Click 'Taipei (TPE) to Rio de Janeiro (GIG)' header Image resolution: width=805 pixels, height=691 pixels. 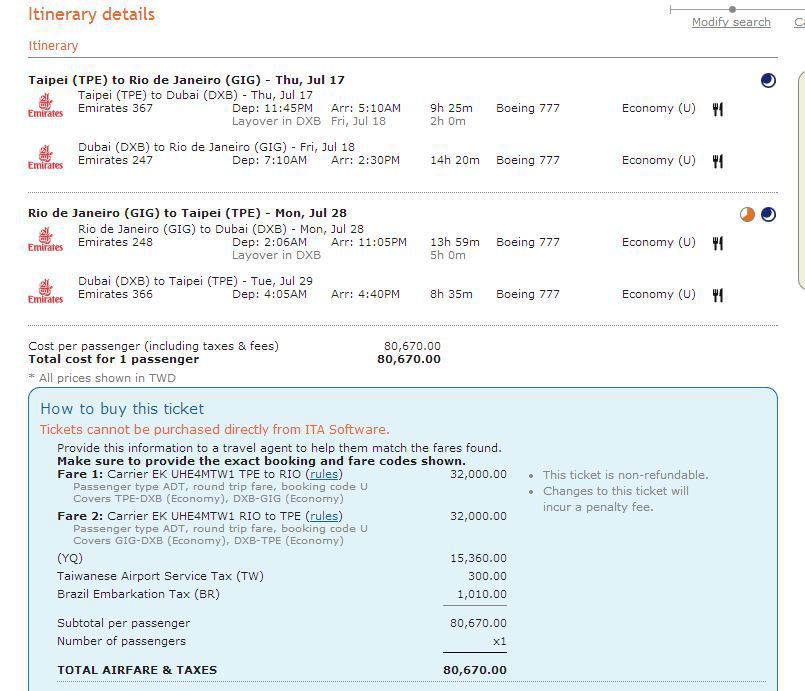tap(186, 80)
